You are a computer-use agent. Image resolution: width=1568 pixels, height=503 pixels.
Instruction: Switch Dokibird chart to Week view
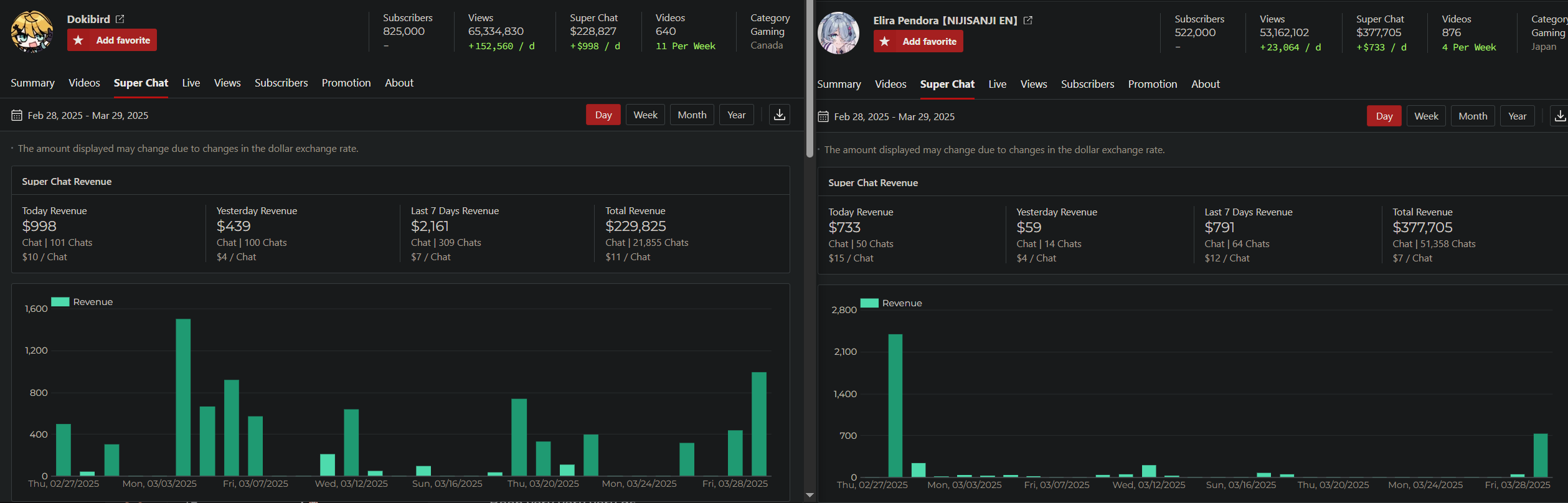click(x=645, y=115)
